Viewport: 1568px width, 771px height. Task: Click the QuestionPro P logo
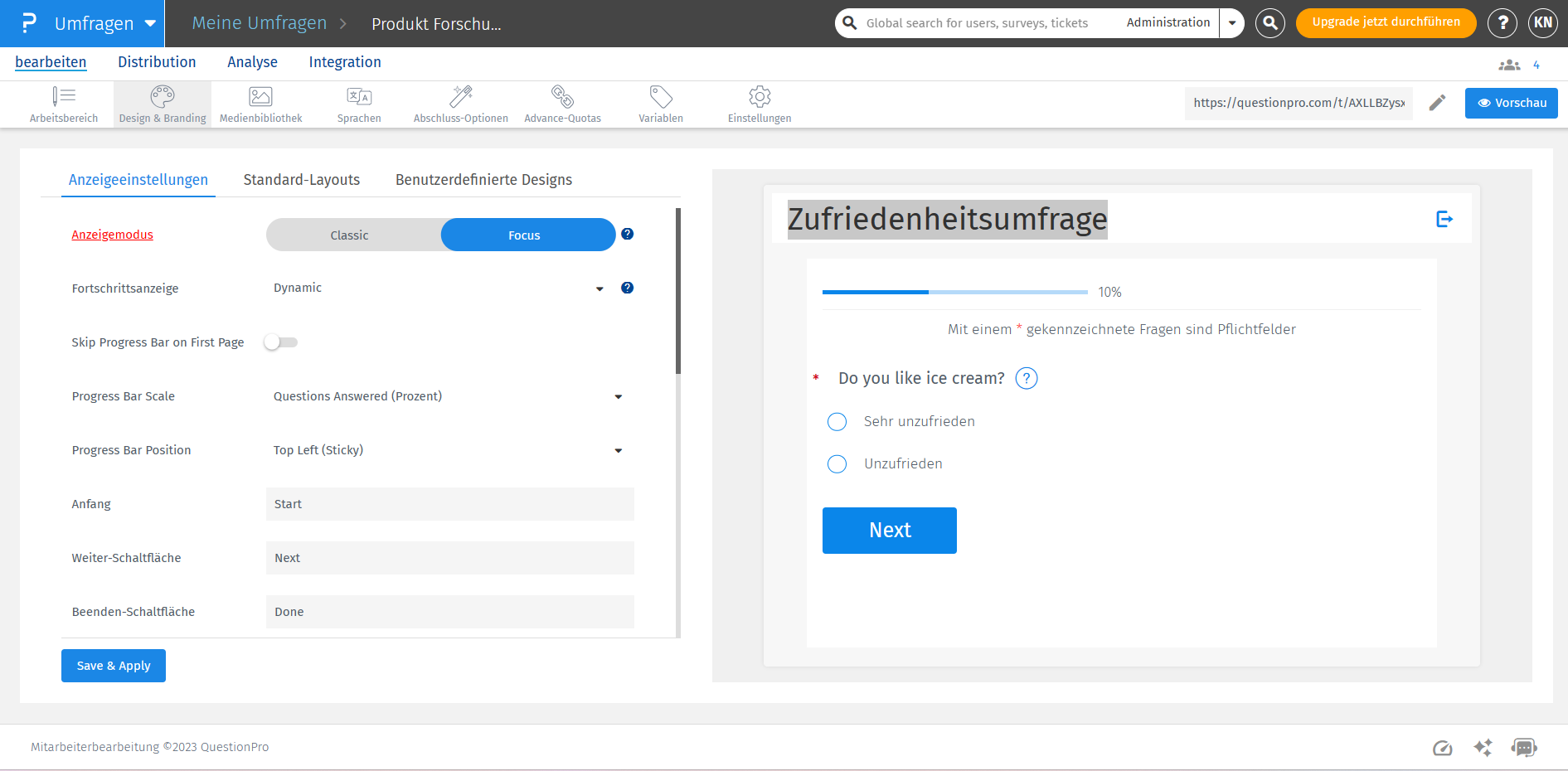(x=29, y=23)
